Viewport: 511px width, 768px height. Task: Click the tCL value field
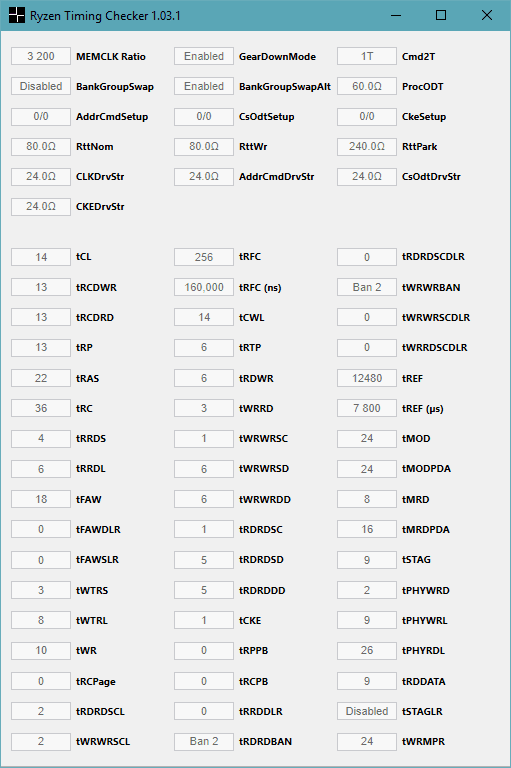tap(41, 257)
